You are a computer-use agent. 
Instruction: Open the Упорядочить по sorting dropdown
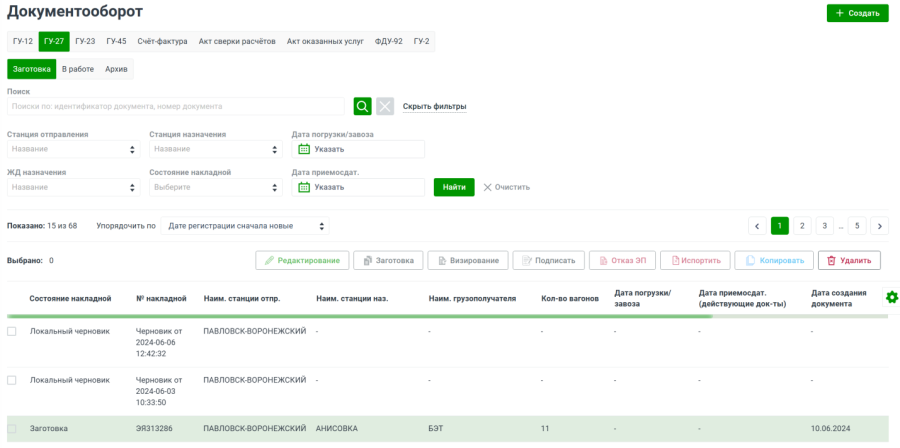pos(245,226)
